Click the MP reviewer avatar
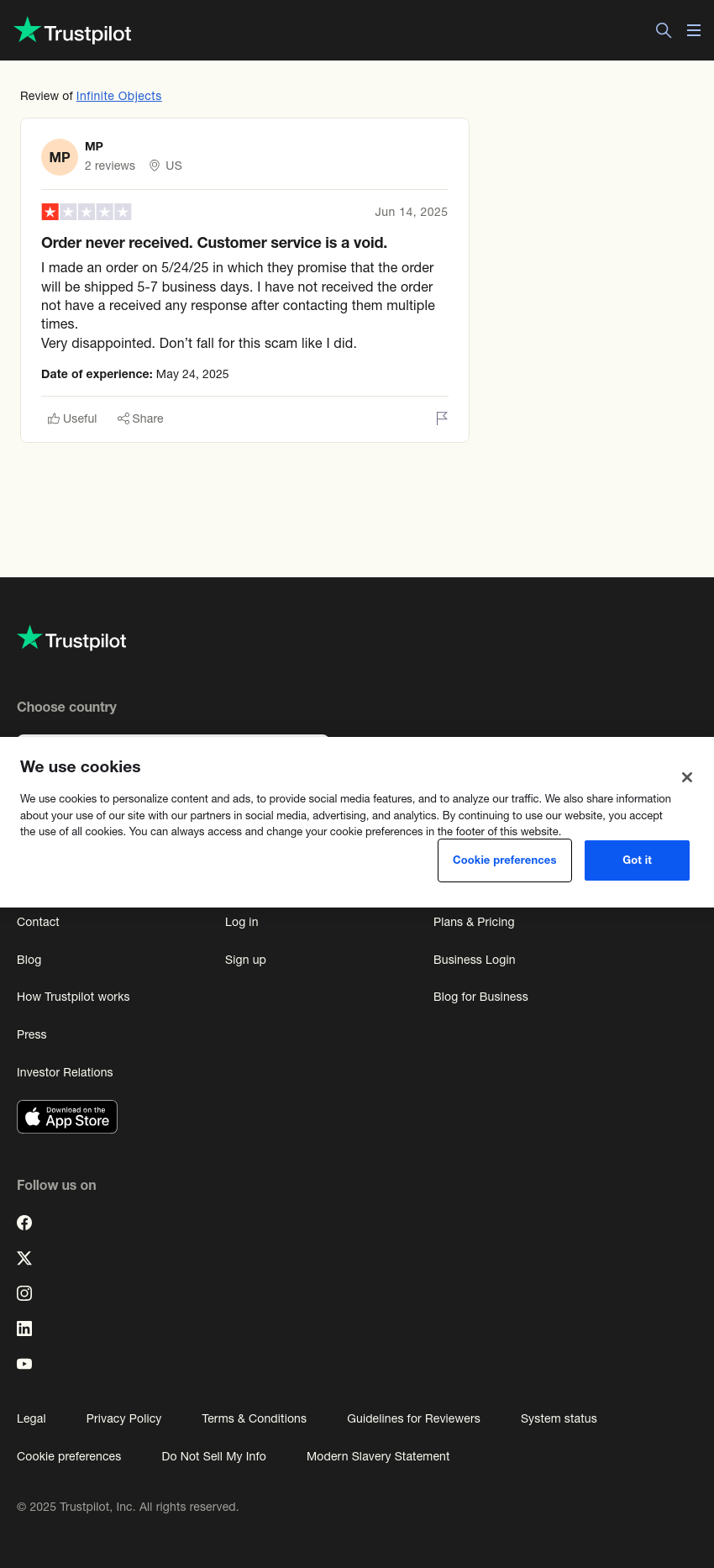 coord(60,157)
